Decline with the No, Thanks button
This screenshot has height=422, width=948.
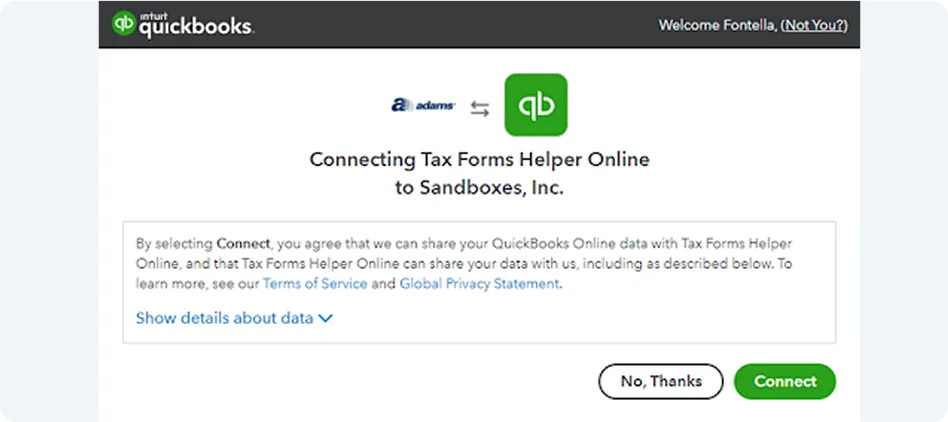(661, 381)
